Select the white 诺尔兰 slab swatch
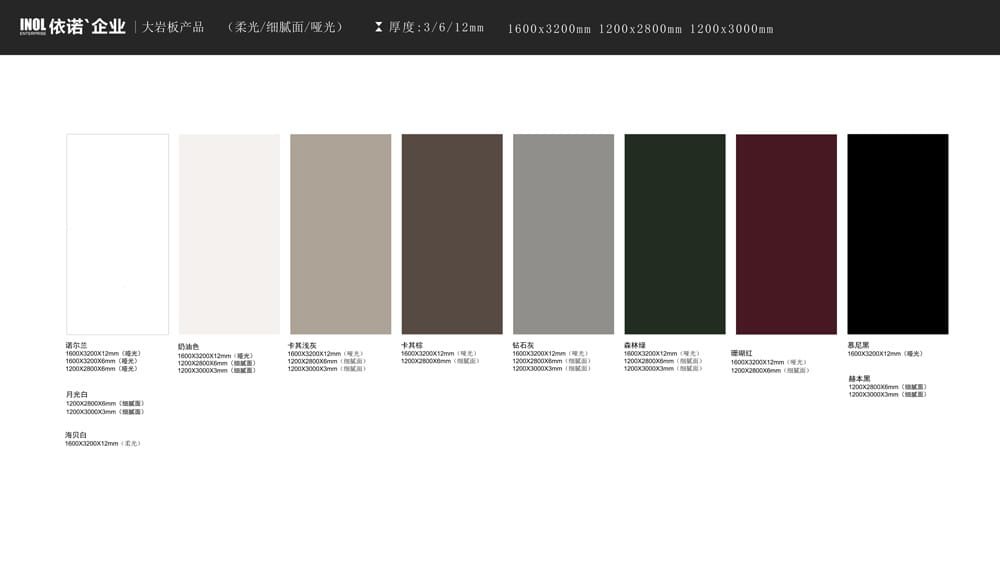The height and width of the screenshot is (563, 1000). pyautogui.click(x=117, y=234)
